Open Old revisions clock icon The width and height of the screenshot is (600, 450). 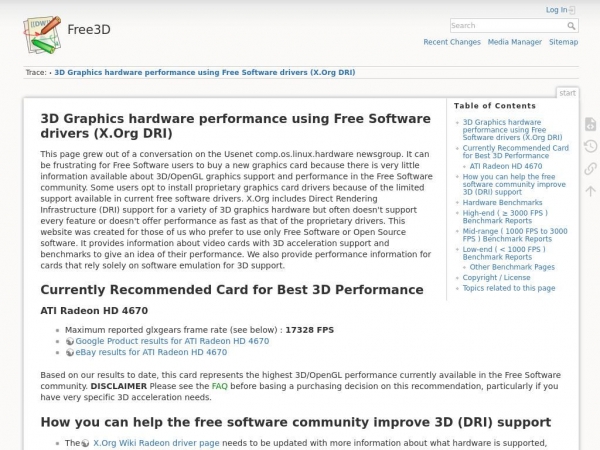590,146
